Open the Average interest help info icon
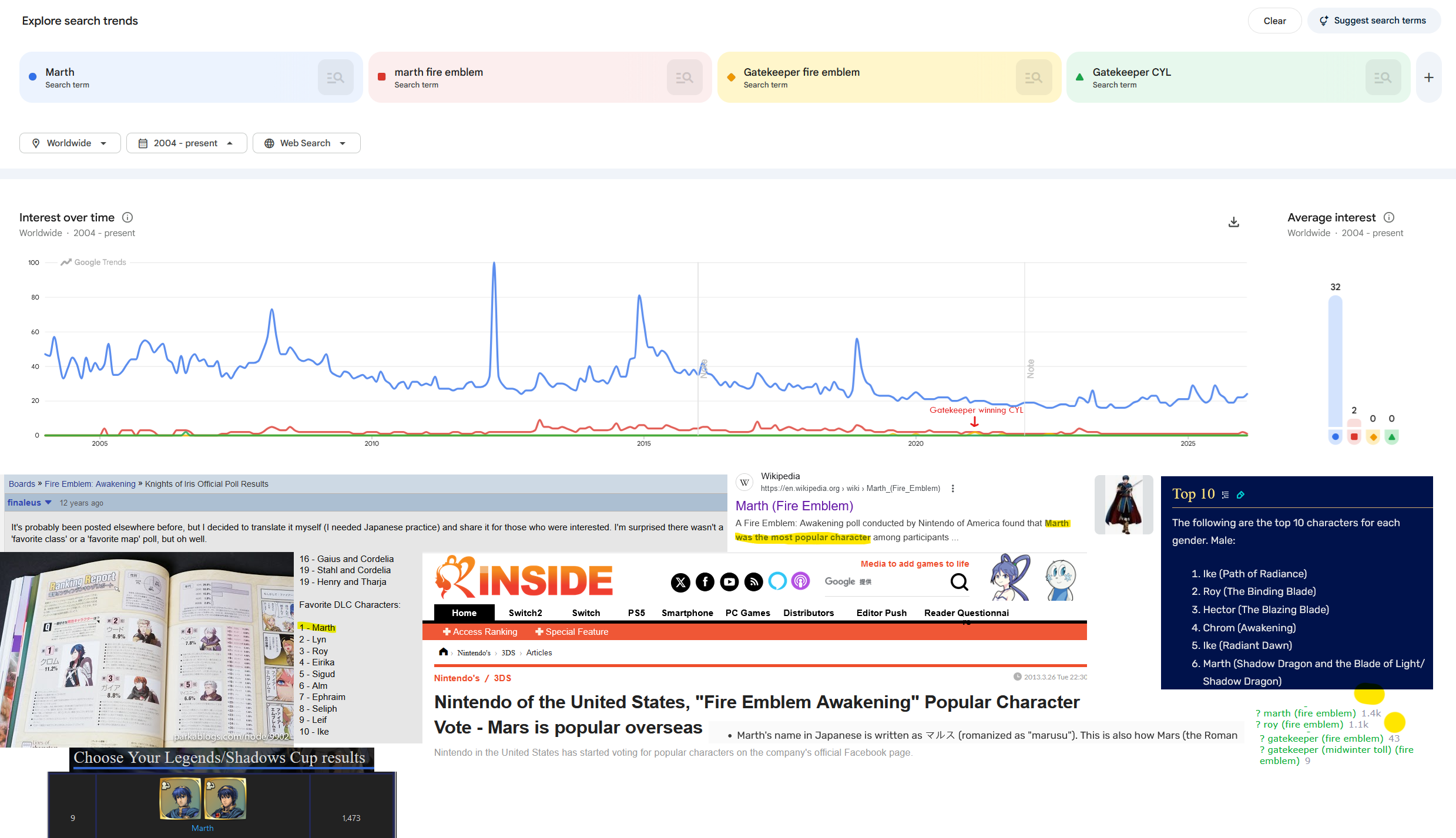Viewport: 1456px width, 838px height. click(x=1389, y=217)
